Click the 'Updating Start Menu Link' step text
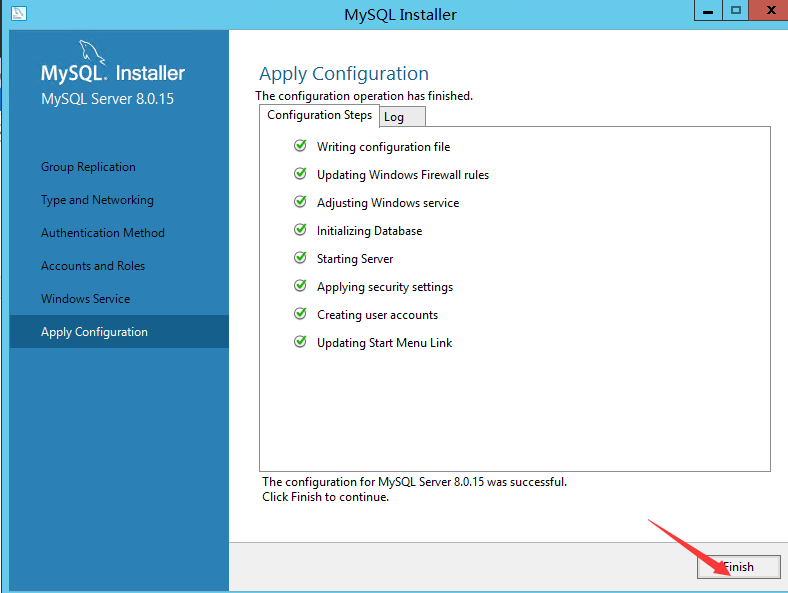Image resolution: width=788 pixels, height=593 pixels. click(384, 343)
